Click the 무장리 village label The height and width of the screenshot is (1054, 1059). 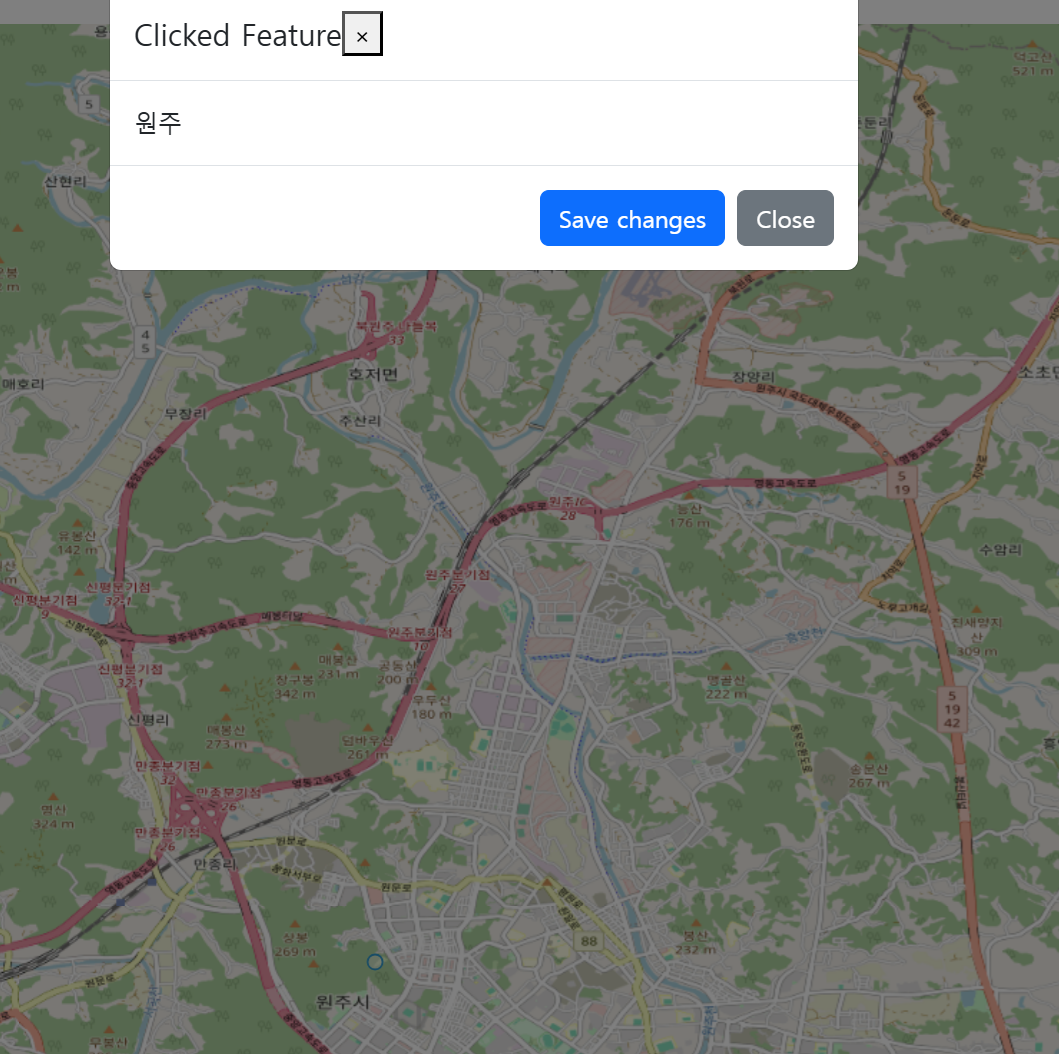point(185,413)
